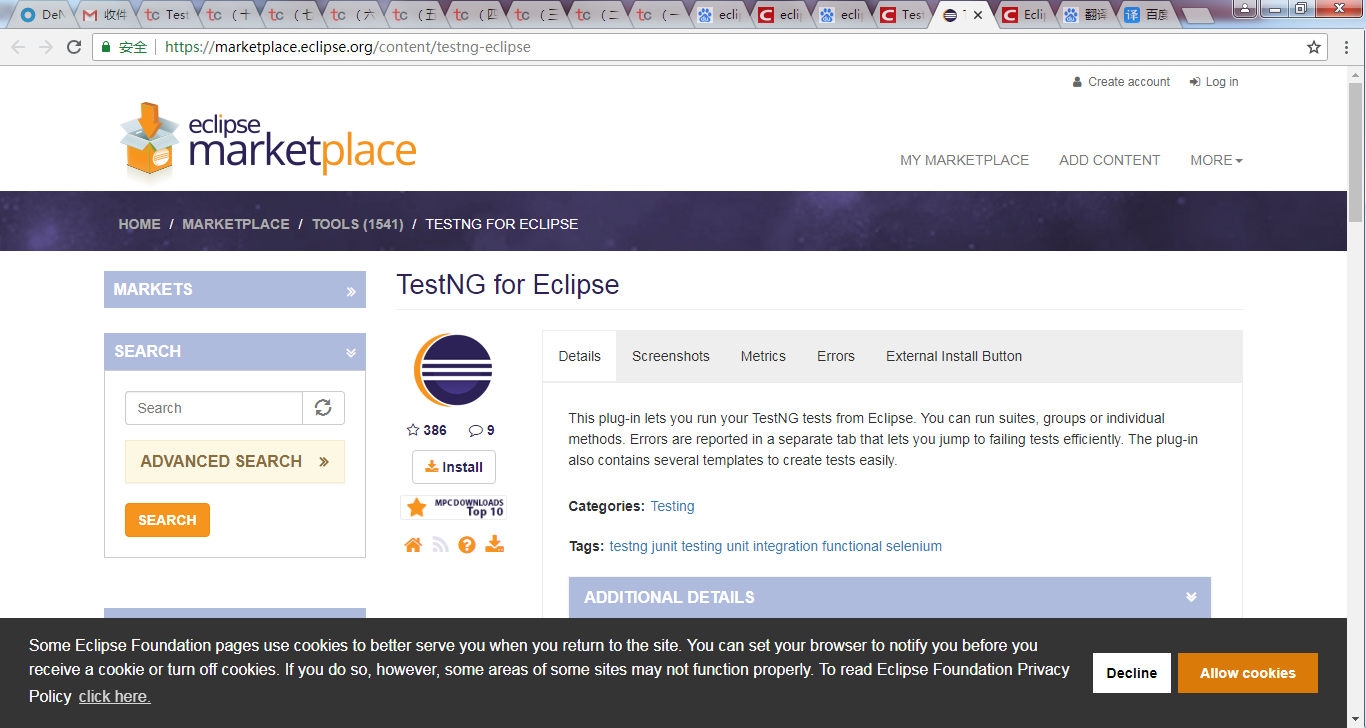
Task: Switch to the External Install Button tab
Action: click(x=954, y=356)
